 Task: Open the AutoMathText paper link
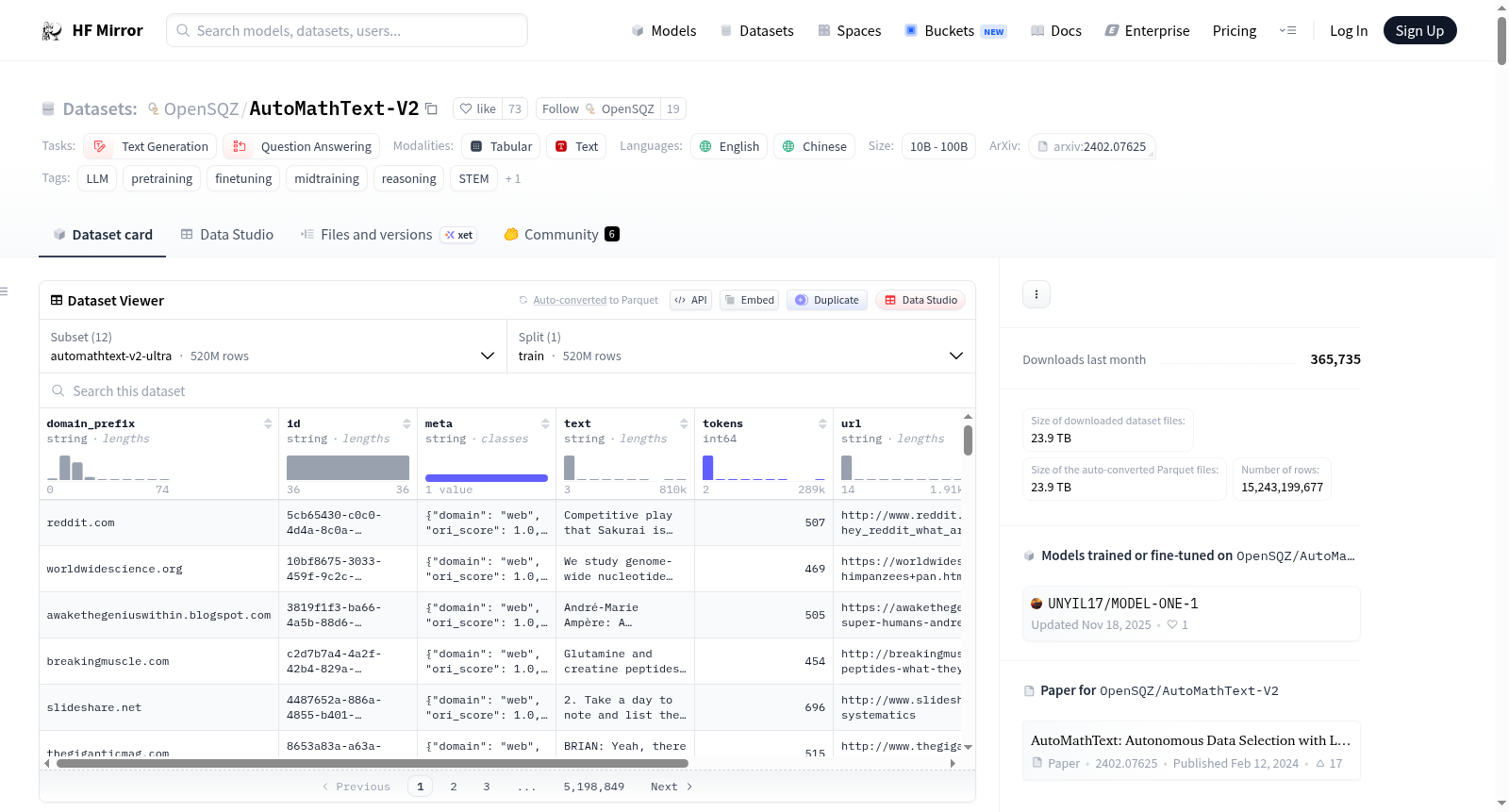(1191, 751)
